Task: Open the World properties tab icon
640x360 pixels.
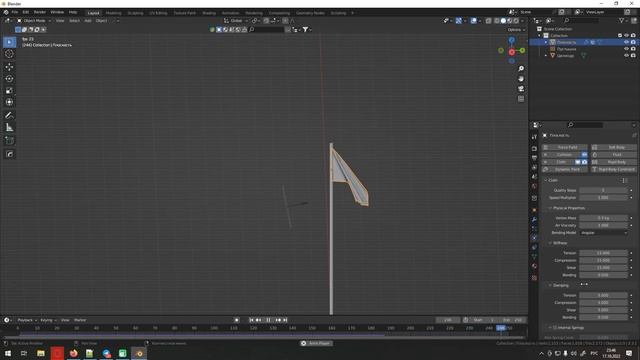Action: [534, 186]
